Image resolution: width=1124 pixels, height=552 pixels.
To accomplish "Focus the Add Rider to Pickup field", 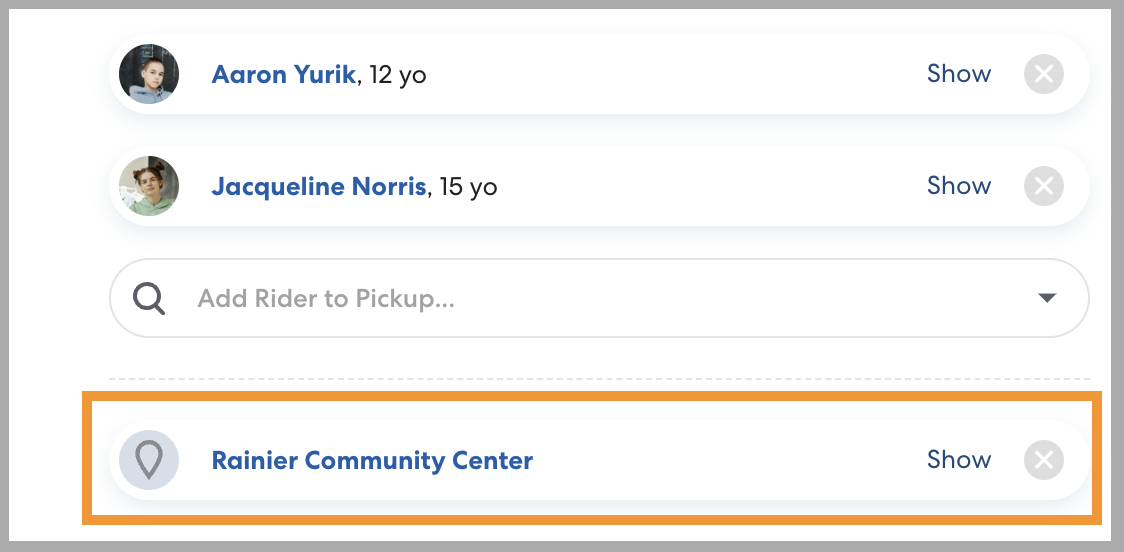I will [500, 298].
